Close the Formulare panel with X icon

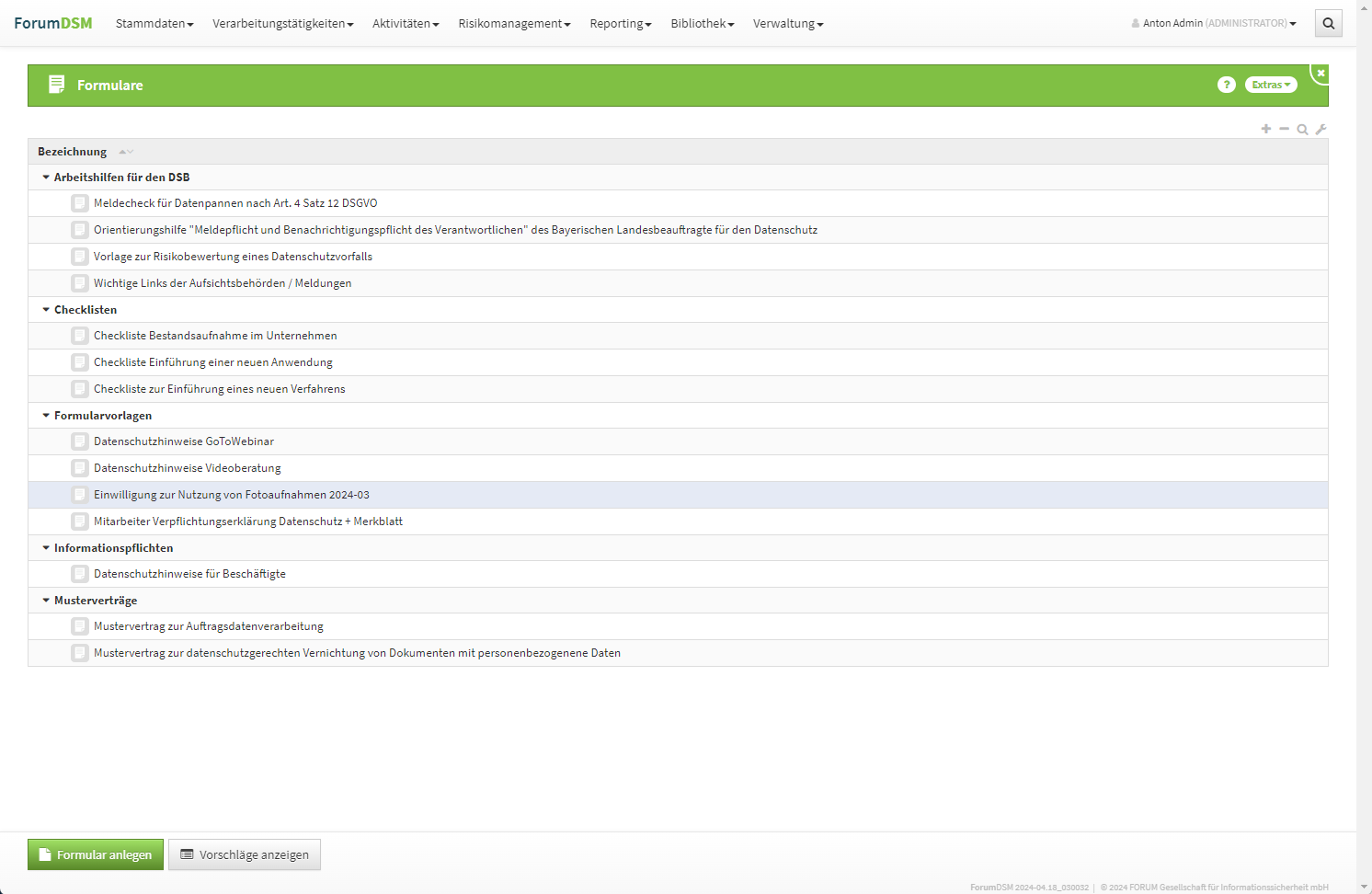coord(1321,74)
